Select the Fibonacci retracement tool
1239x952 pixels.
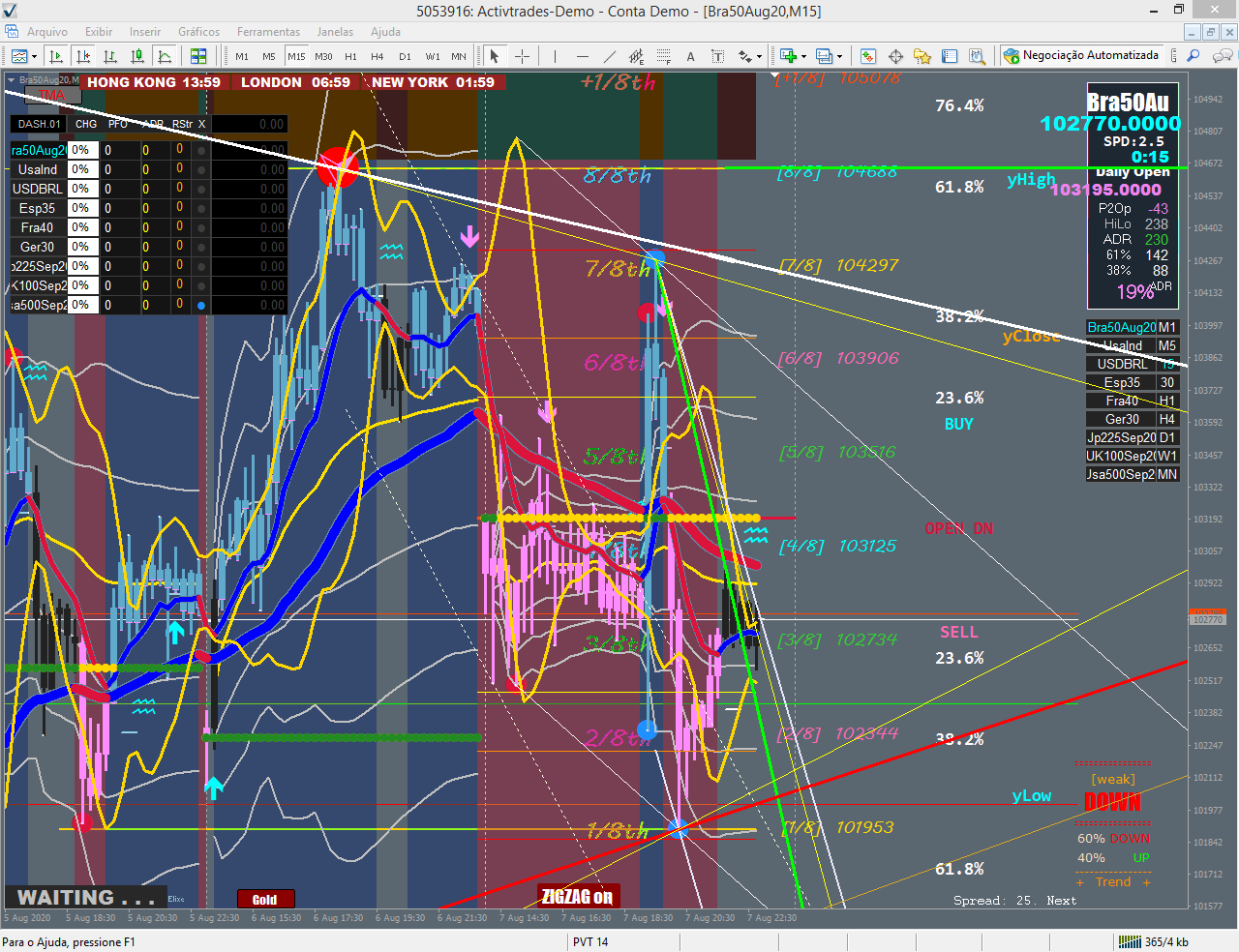pyautogui.click(x=663, y=56)
